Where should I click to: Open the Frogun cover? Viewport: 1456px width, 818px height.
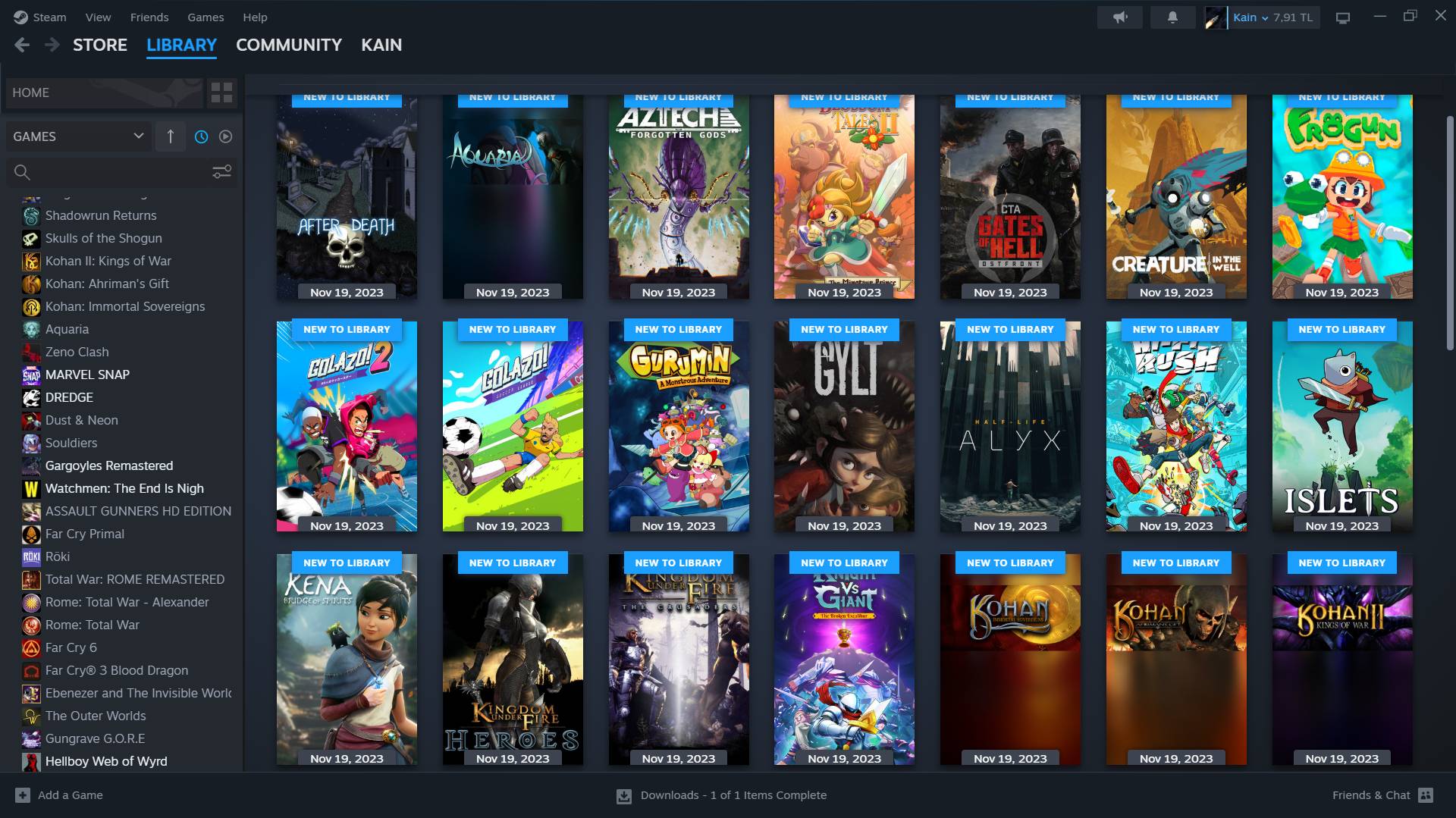(x=1342, y=197)
